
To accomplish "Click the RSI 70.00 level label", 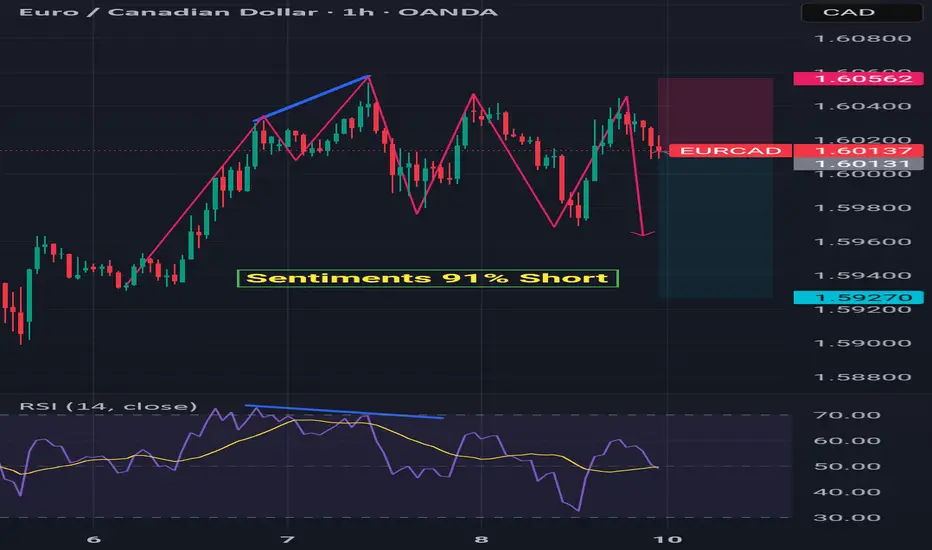I will [x=847, y=415].
